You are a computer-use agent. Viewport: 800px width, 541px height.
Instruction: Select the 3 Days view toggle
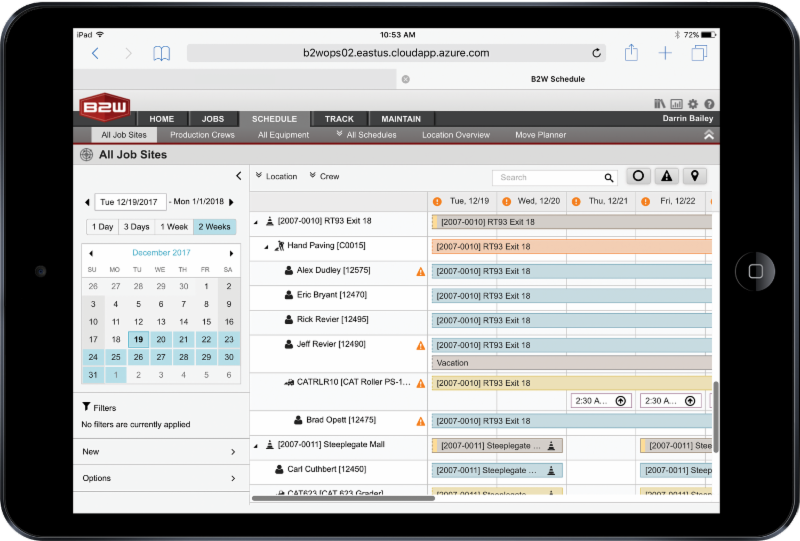tap(137, 227)
